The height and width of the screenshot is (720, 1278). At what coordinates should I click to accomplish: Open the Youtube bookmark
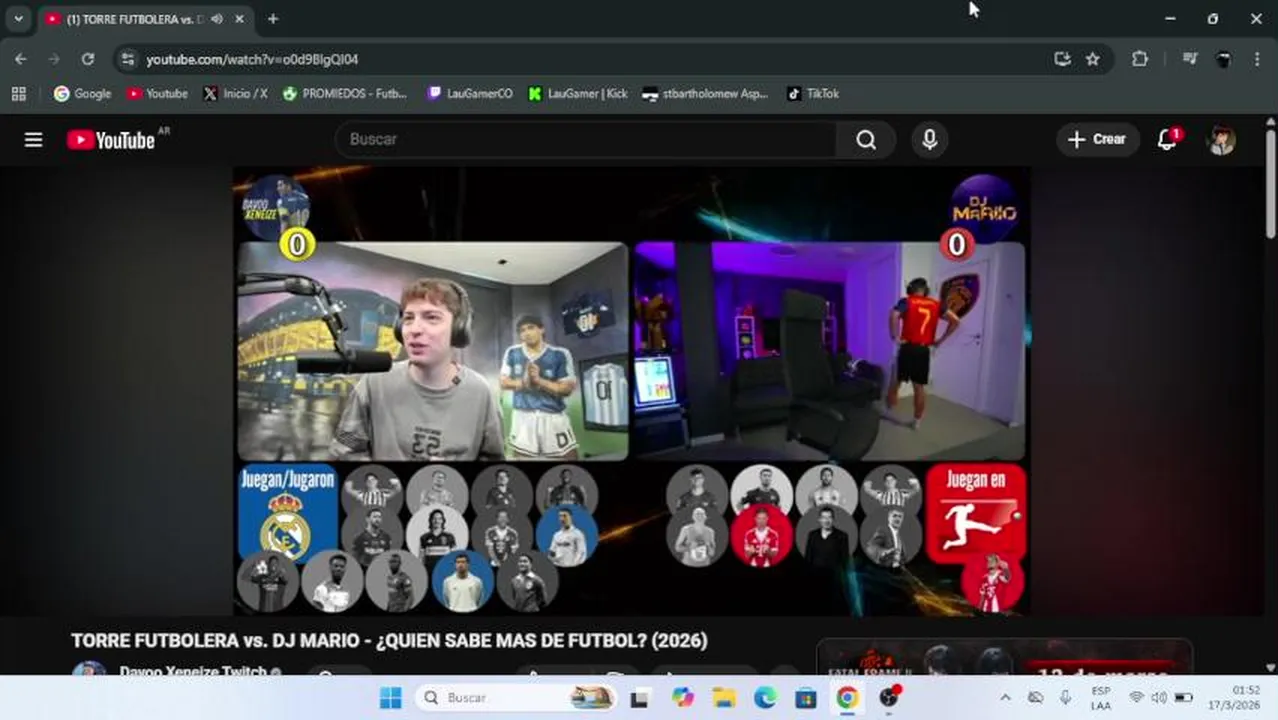157,94
